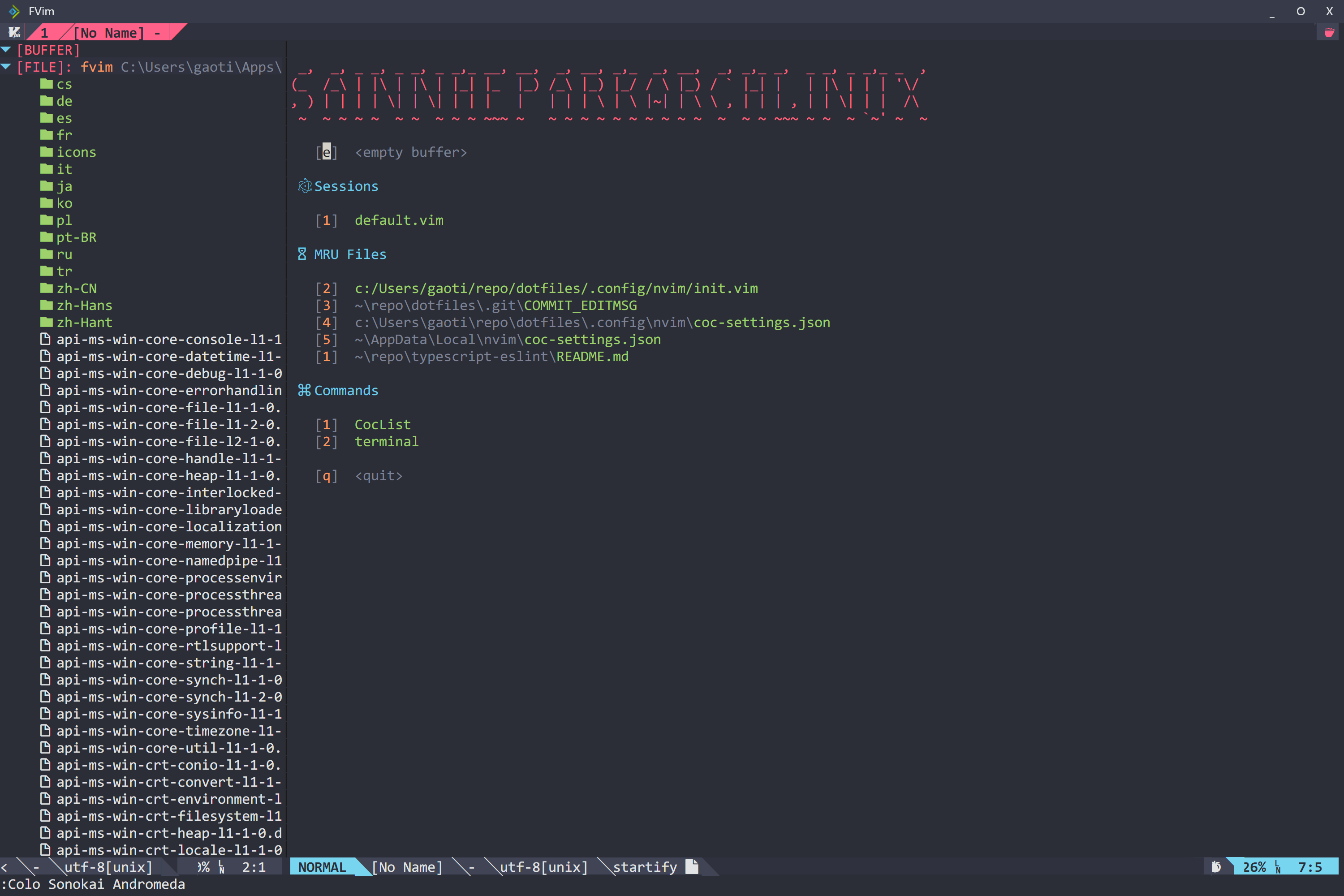Click the icons folder icon in tree

click(x=46, y=152)
